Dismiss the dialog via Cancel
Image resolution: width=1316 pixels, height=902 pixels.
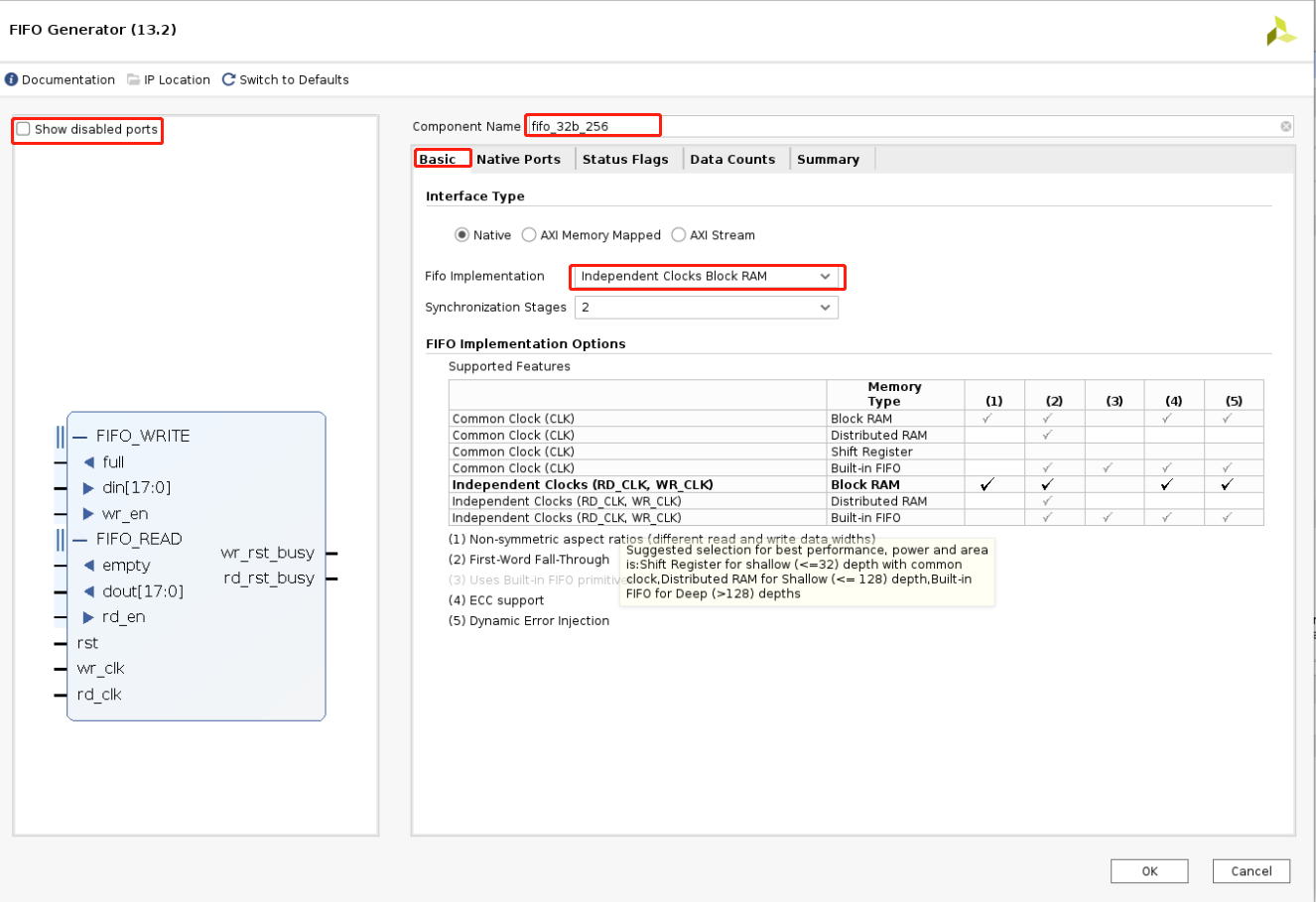(1250, 870)
